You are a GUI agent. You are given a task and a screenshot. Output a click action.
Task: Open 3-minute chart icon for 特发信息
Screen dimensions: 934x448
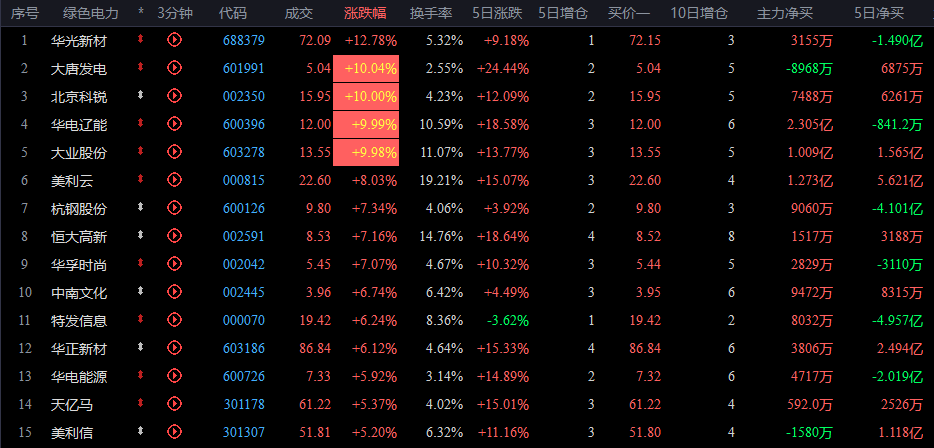tap(174, 319)
